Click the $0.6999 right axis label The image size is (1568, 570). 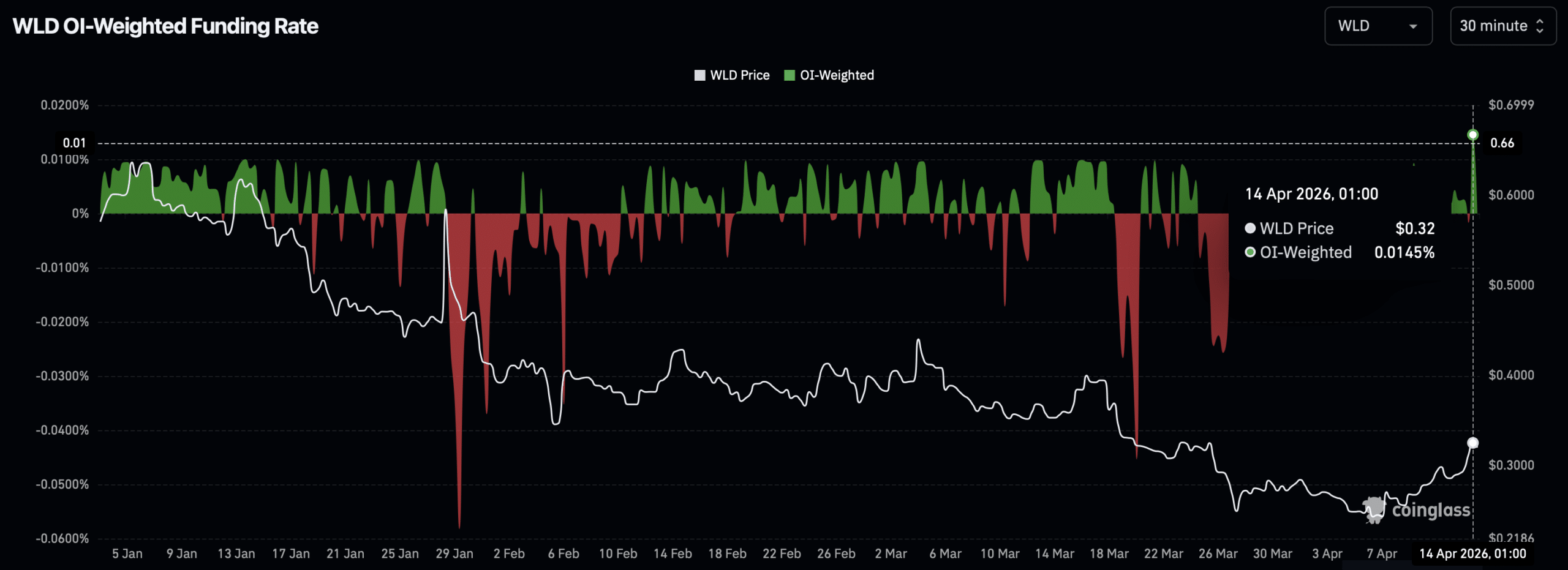(1512, 105)
